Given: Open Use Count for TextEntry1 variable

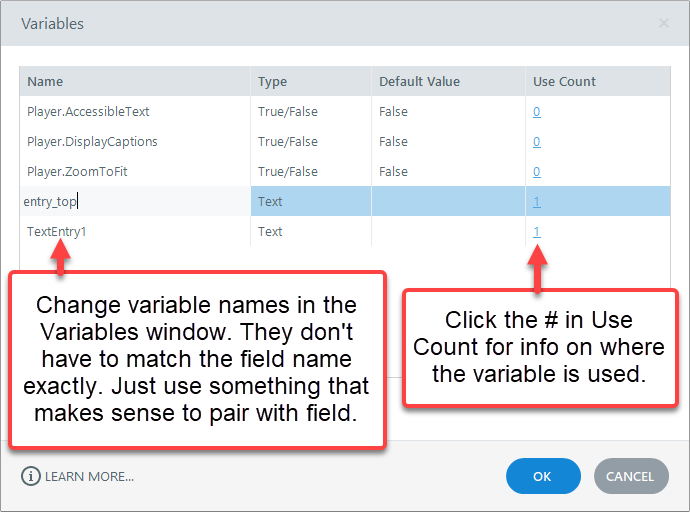Looking at the screenshot, I should click(537, 232).
